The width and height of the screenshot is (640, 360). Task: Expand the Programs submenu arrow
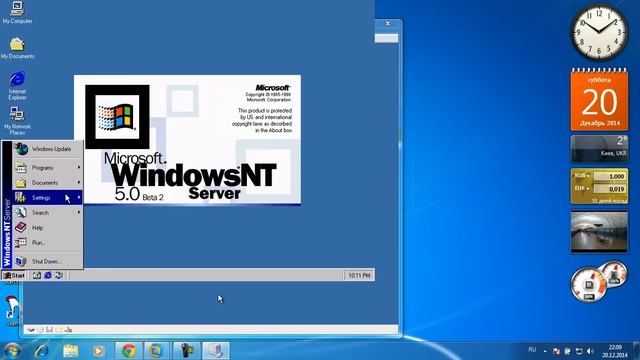coord(79,168)
